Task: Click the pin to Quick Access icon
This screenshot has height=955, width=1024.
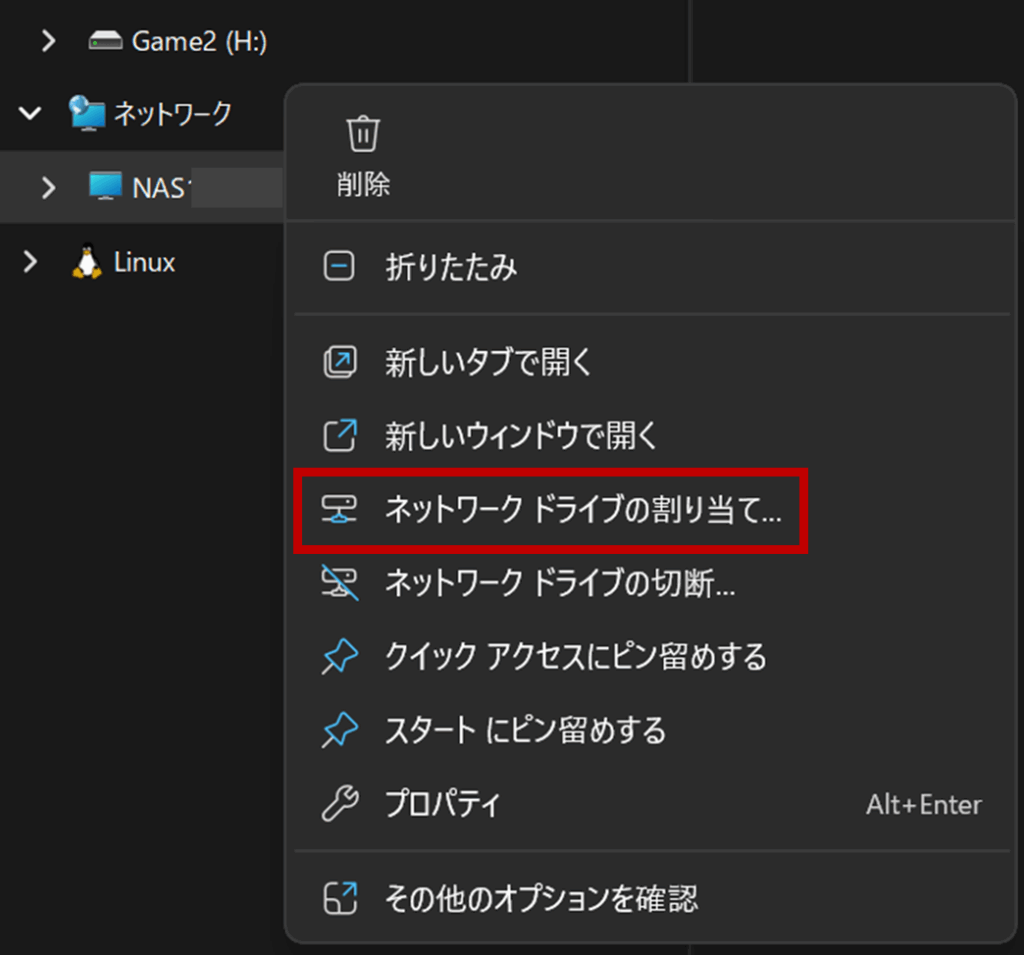Action: [x=340, y=657]
